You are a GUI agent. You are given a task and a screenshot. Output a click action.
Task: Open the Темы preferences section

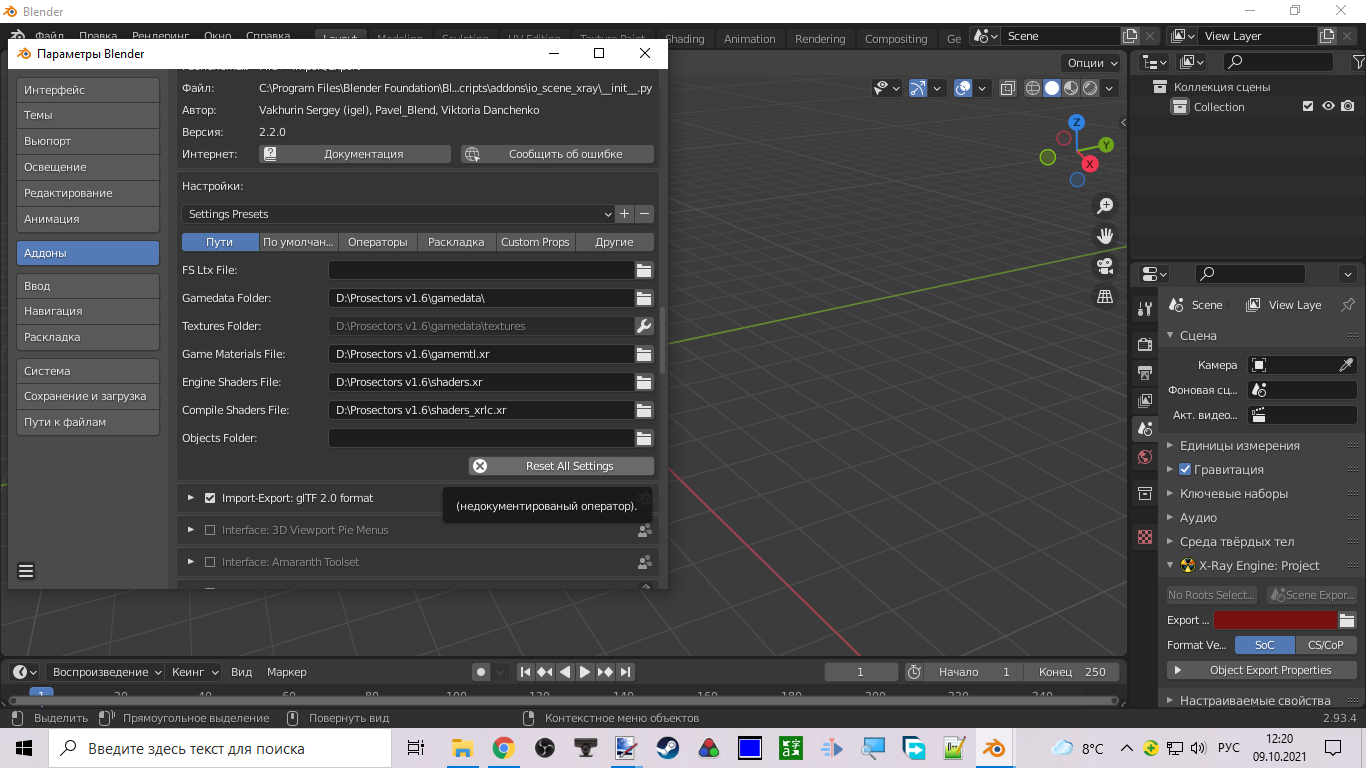(x=88, y=115)
